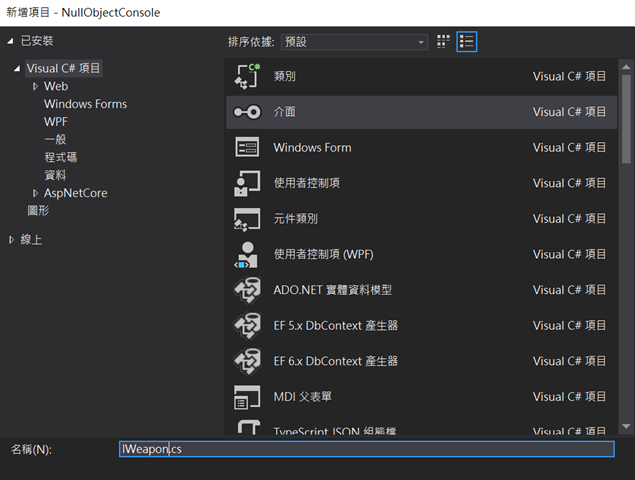Click the 介面 interface template icon
The width and height of the screenshot is (635, 480).
pos(247,112)
